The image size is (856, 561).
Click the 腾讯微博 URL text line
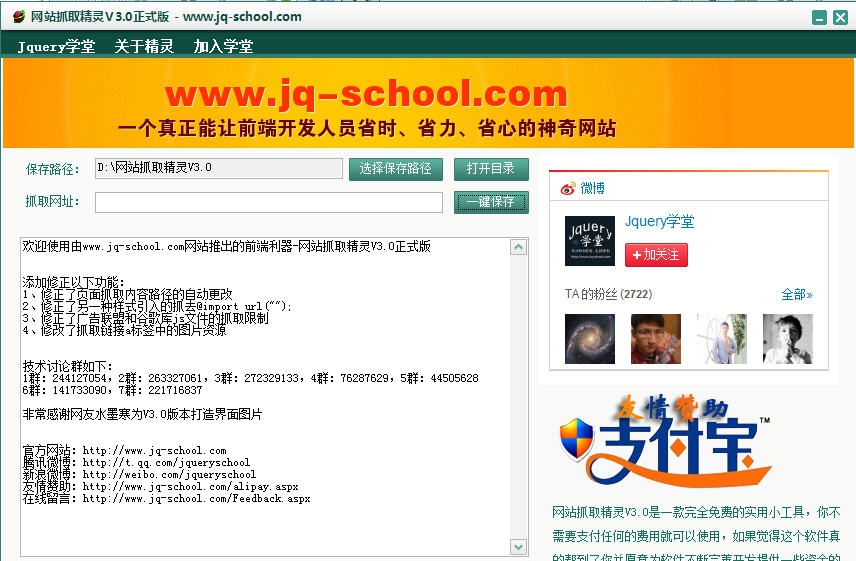(x=136, y=463)
